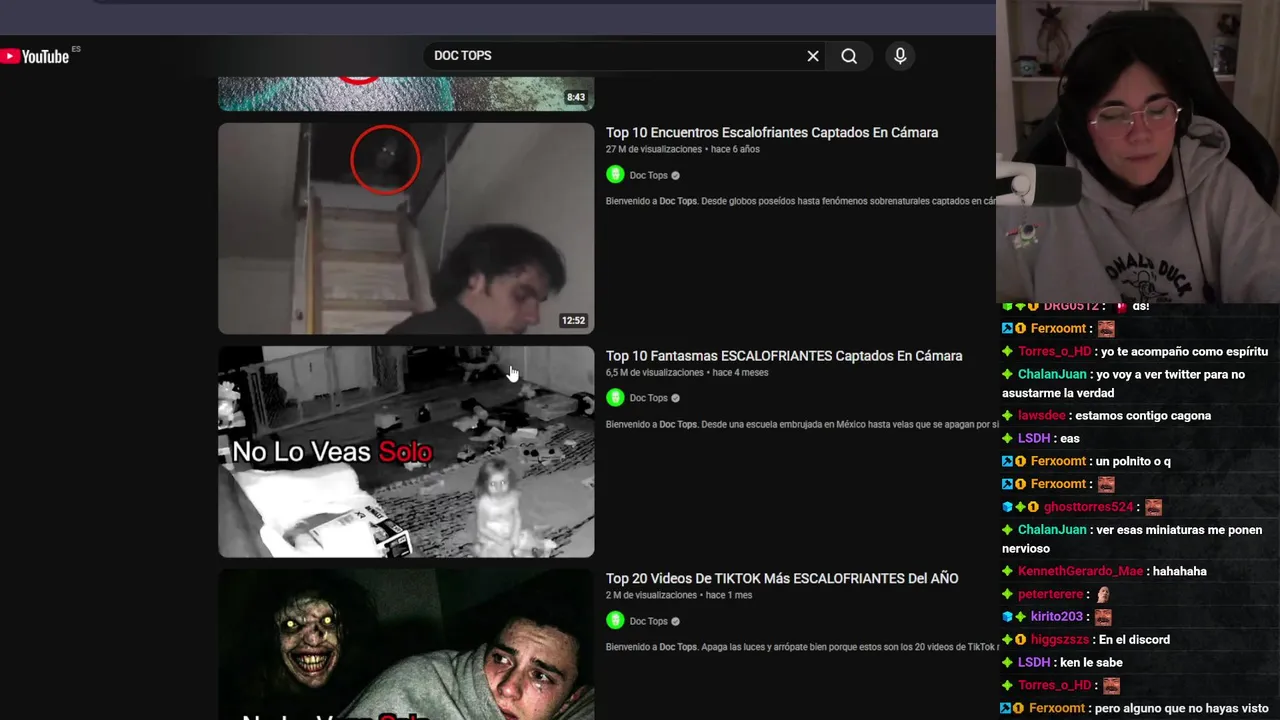Clear the search box with the X

click(813, 56)
